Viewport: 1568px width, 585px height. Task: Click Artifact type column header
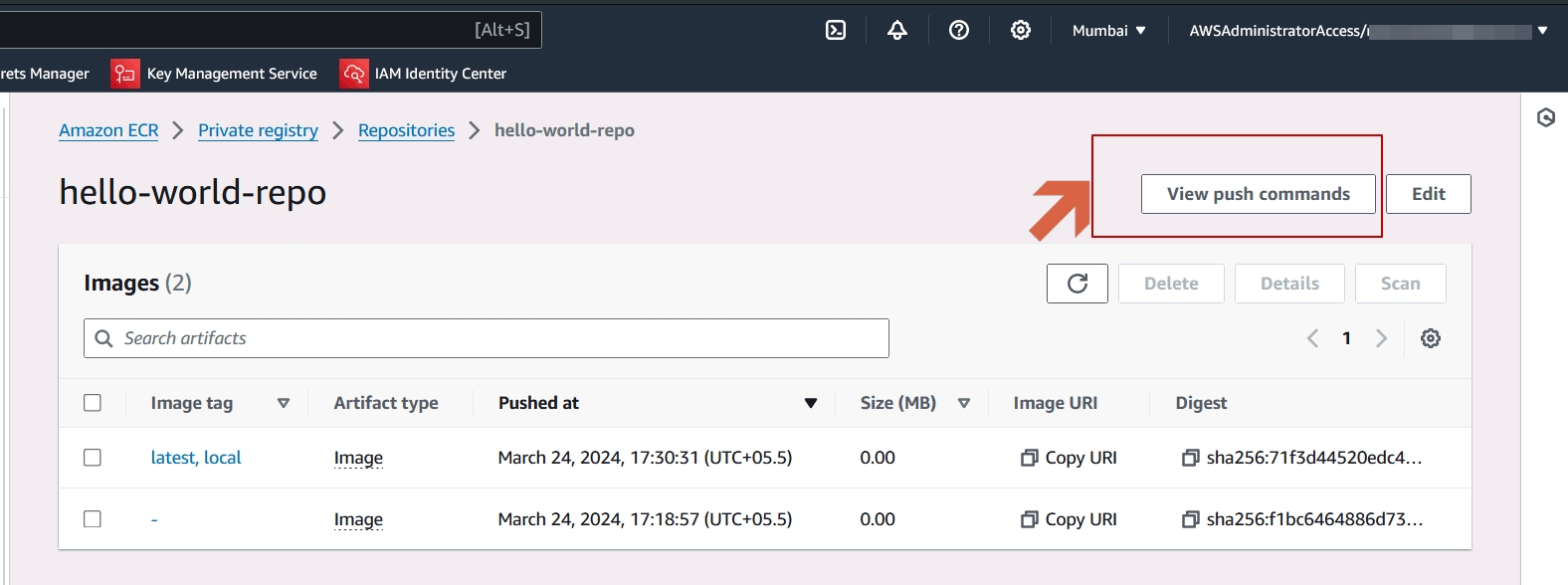(386, 403)
